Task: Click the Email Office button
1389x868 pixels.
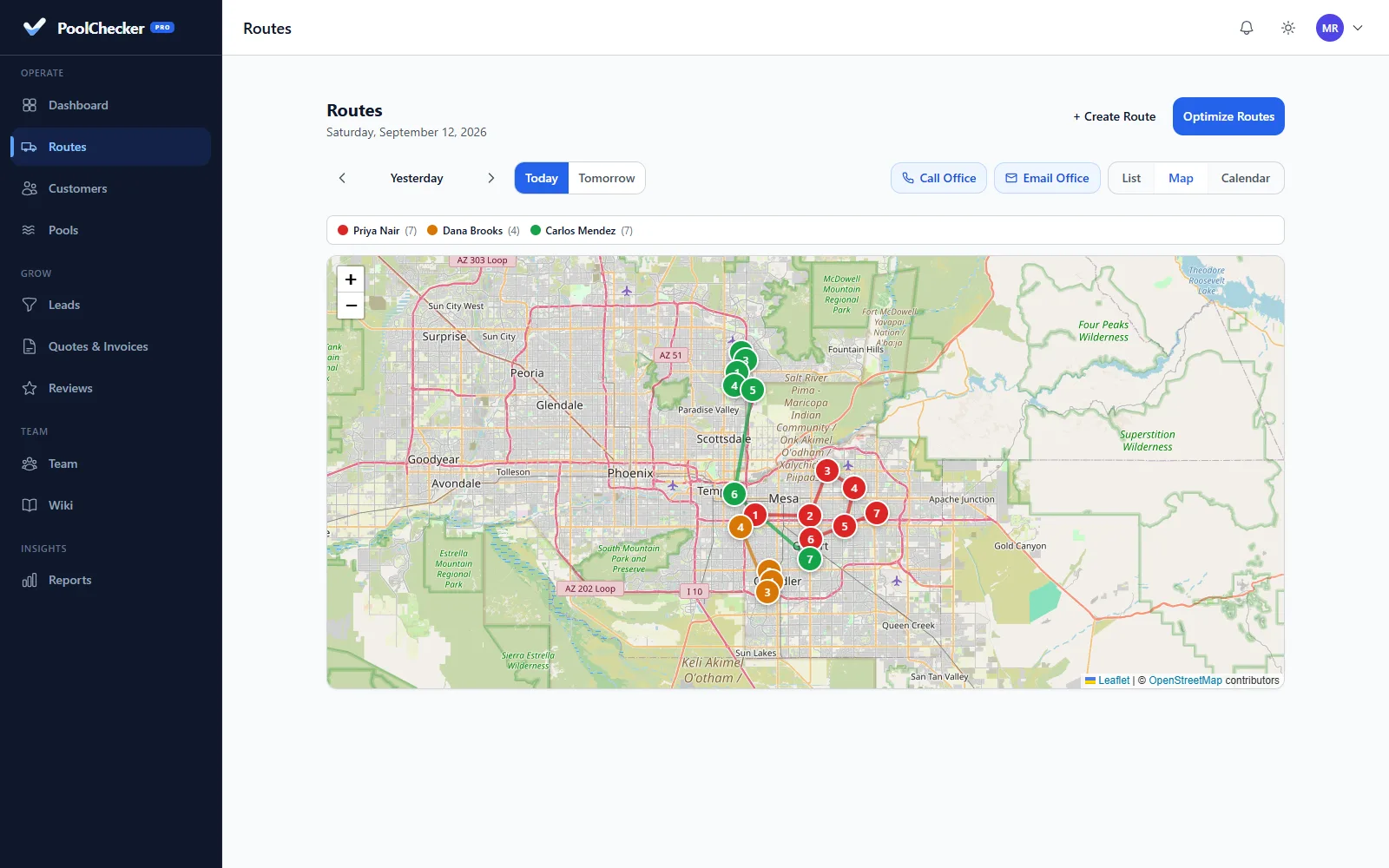Action: click(x=1047, y=178)
